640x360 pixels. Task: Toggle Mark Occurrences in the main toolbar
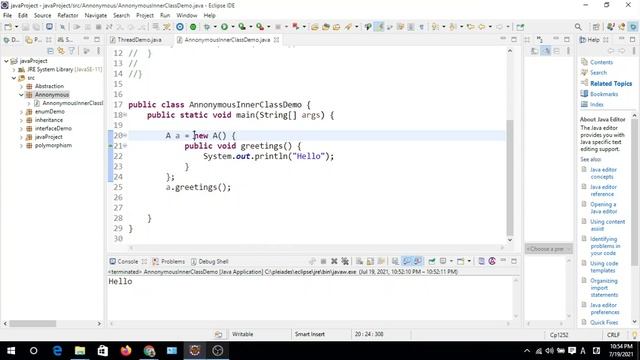(379, 27)
